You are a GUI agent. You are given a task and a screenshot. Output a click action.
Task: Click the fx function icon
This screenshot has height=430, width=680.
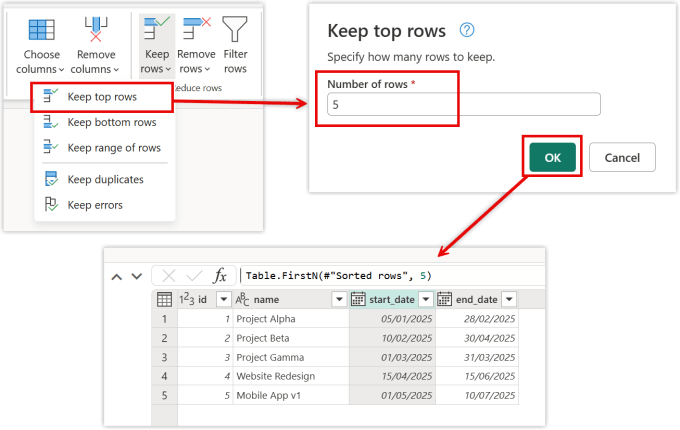pyautogui.click(x=220, y=276)
